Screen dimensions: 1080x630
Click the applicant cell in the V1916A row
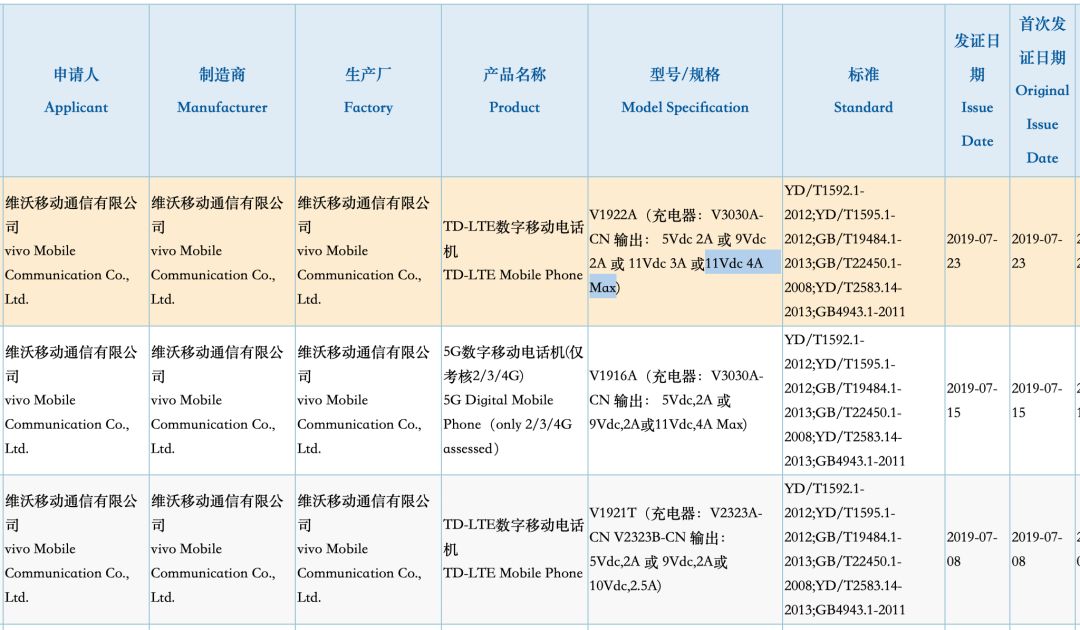76,400
